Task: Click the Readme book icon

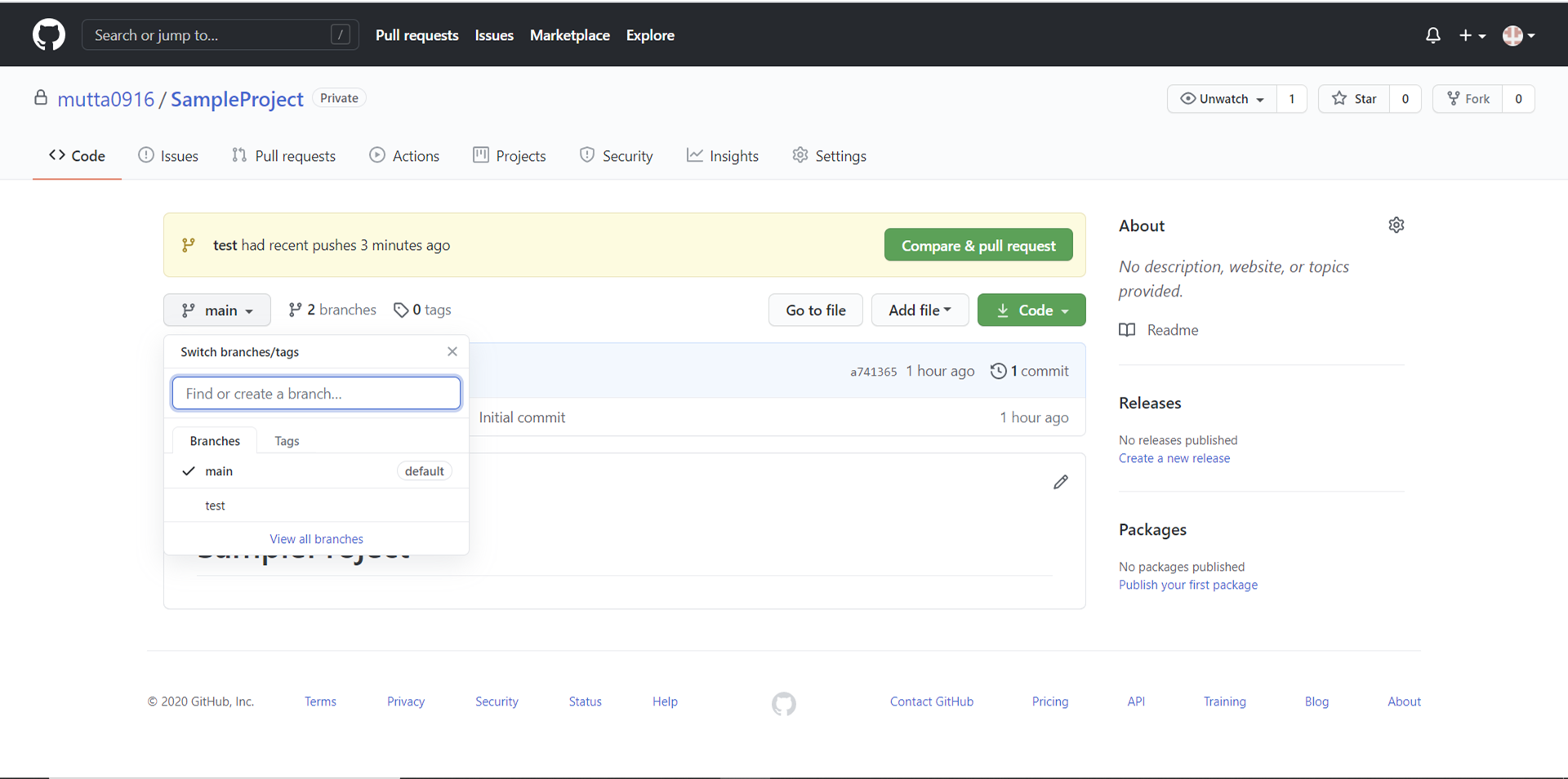Action: pyautogui.click(x=1127, y=330)
